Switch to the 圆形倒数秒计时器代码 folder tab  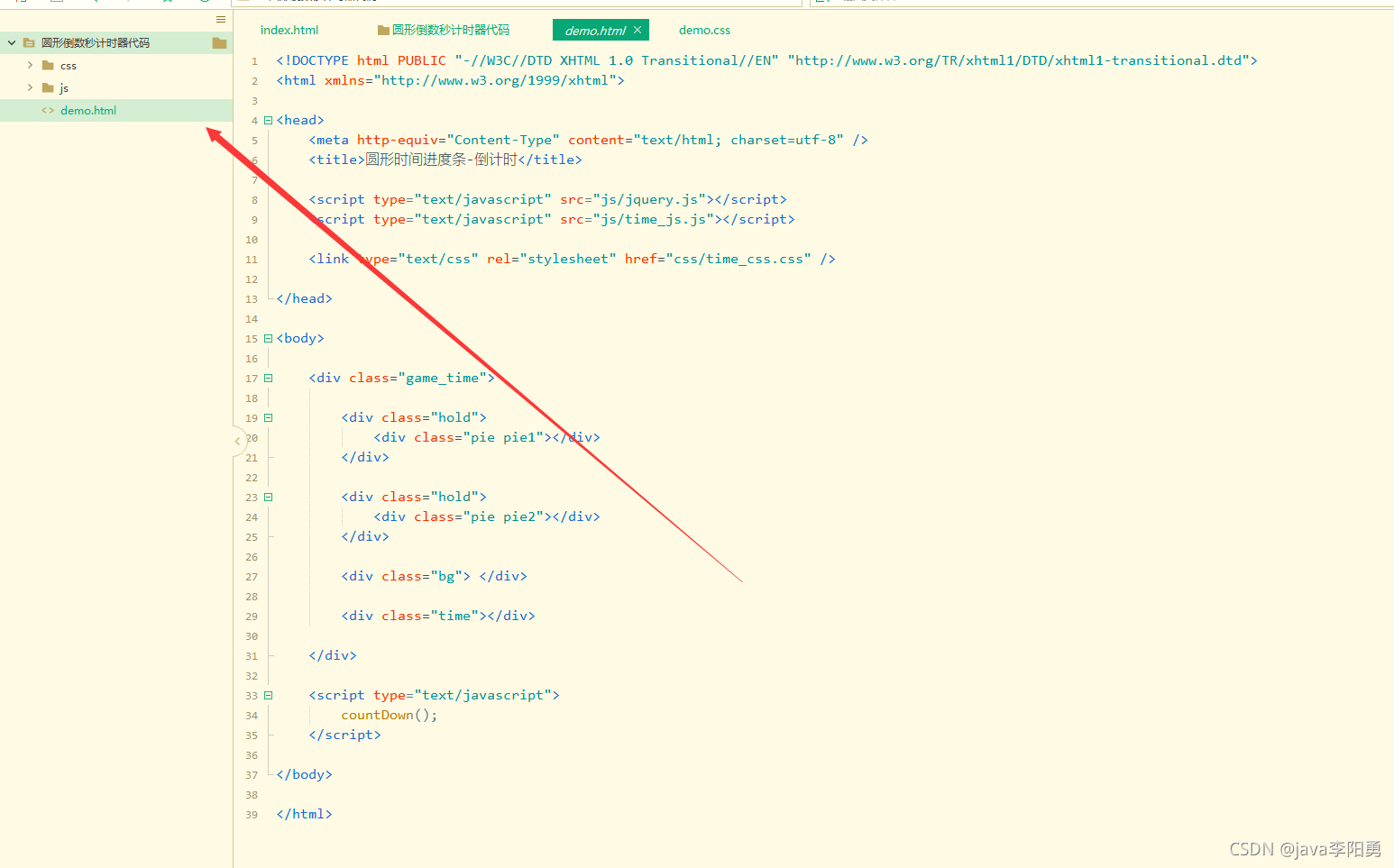(x=444, y=30)
